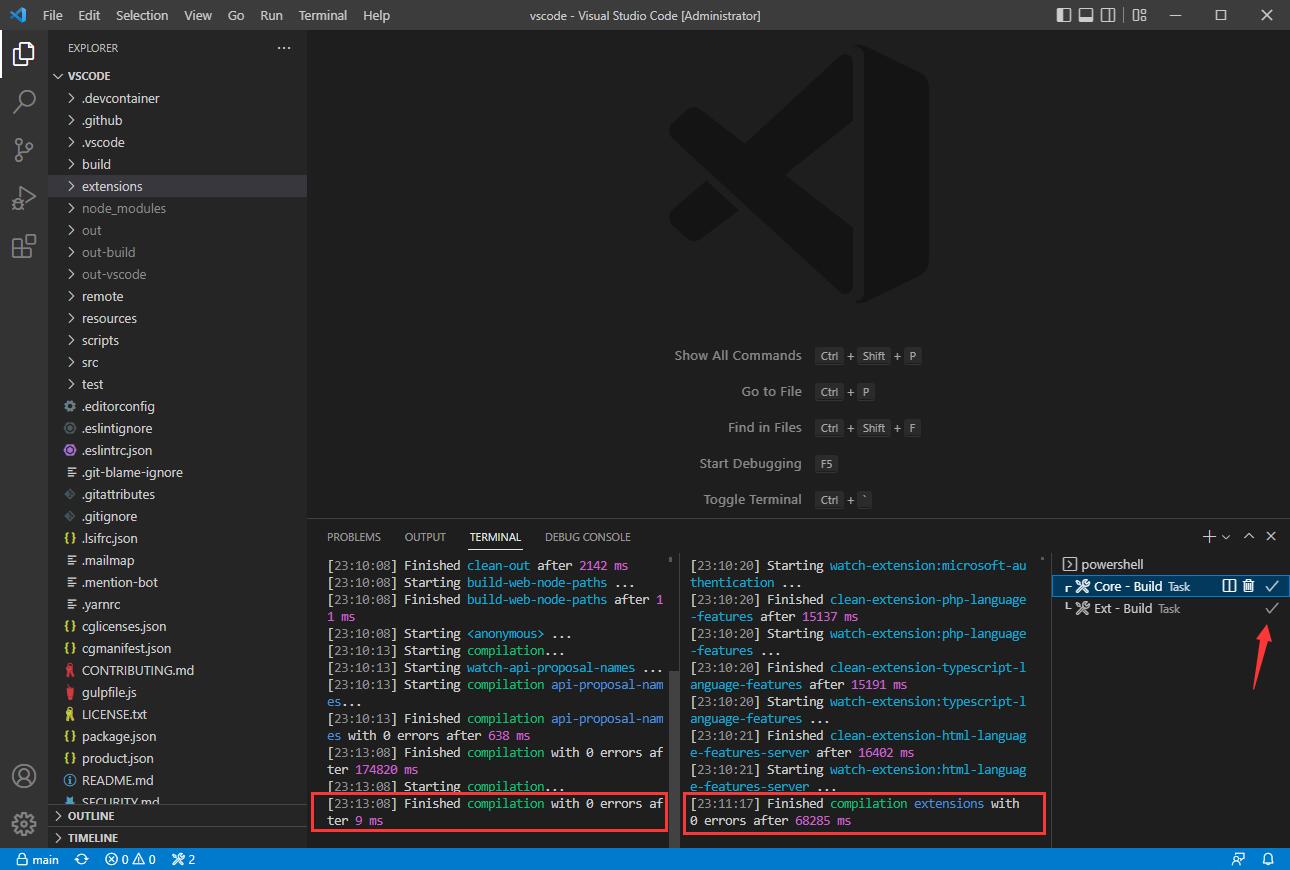Open launch profile dropdown next to plus
This screenshot has width=1290, height=870.
[1226, 537]
